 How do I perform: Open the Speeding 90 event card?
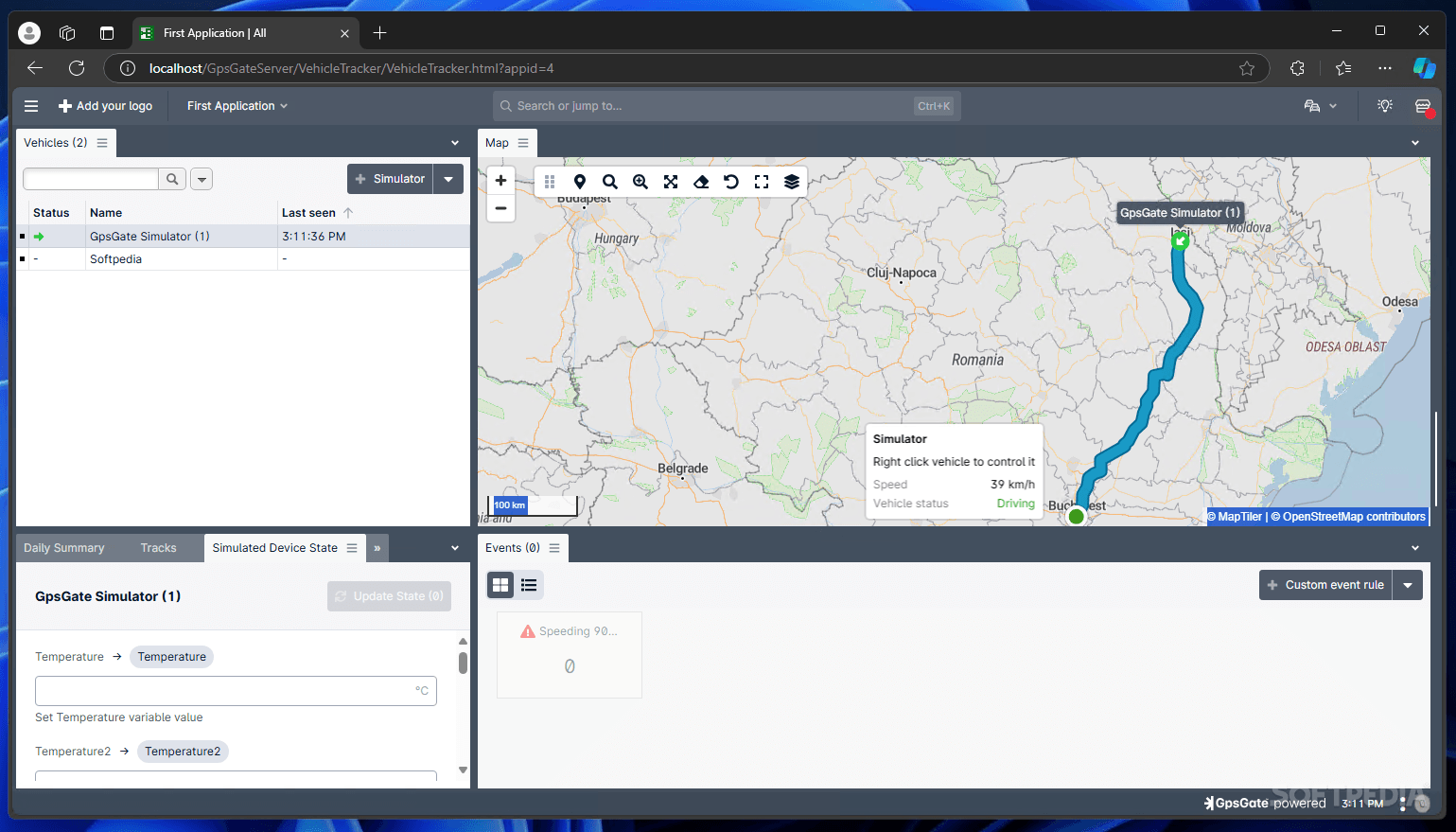click(570, 655)
